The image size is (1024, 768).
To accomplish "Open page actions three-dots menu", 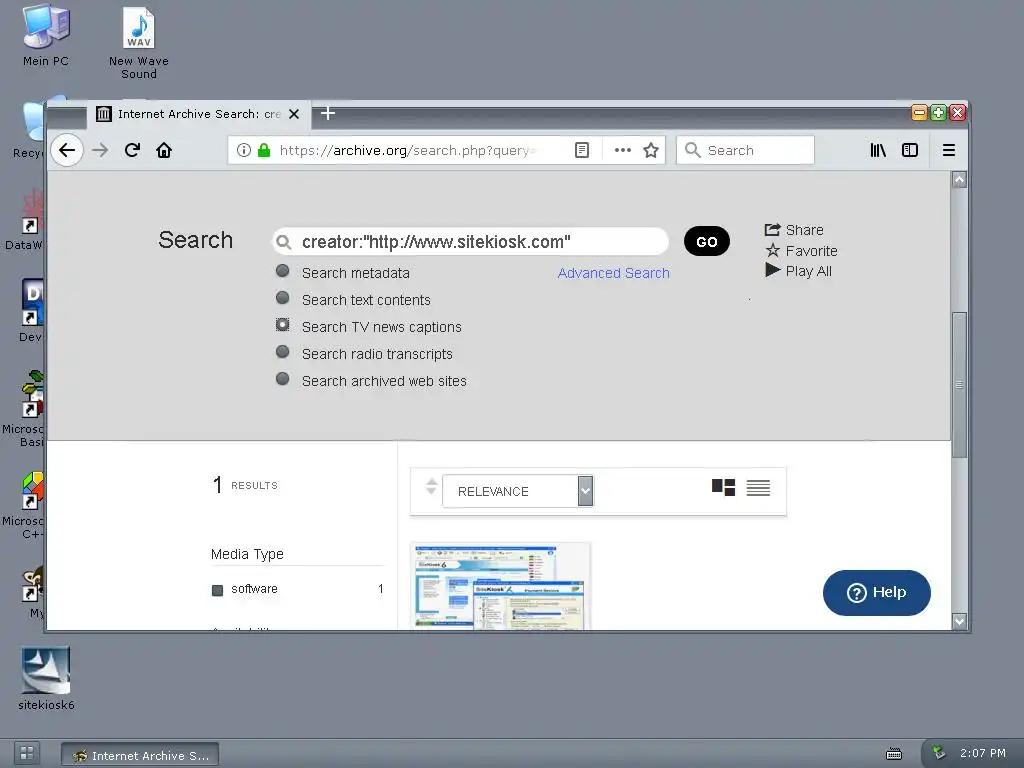I will pyautogui.click(x=623, y=150).
